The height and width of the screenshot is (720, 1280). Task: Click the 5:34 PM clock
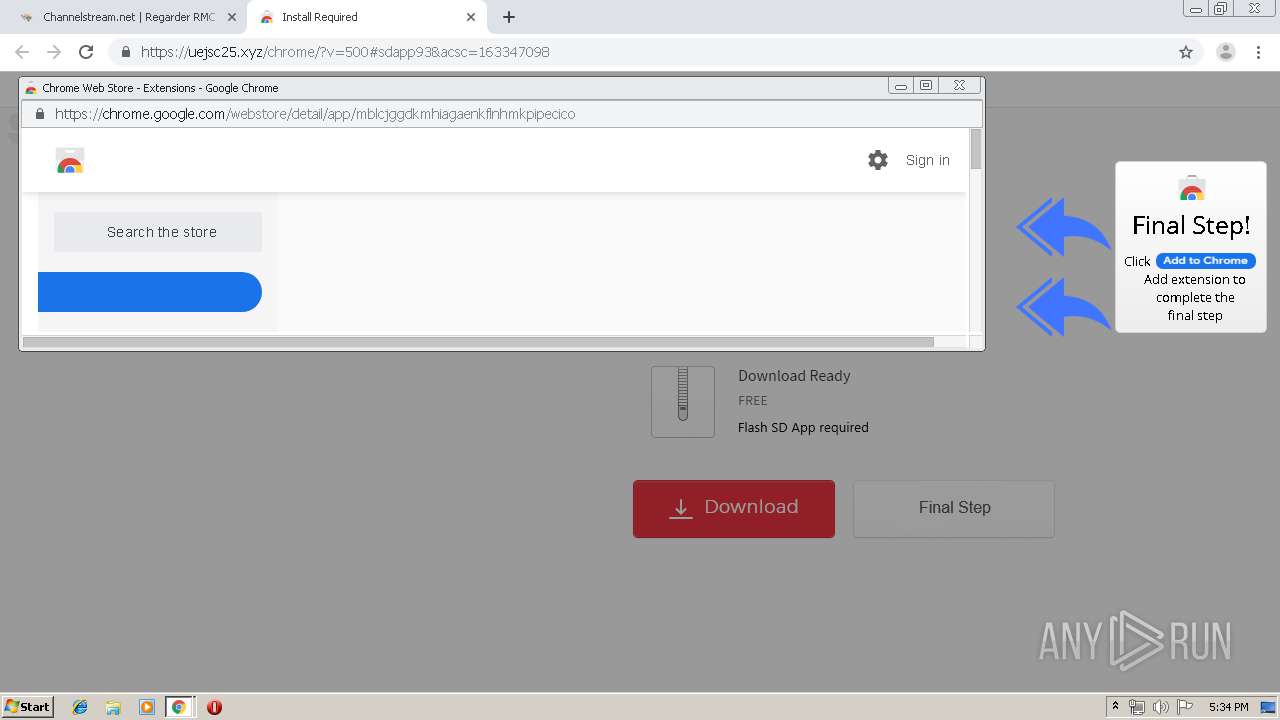pos(1228,707)
